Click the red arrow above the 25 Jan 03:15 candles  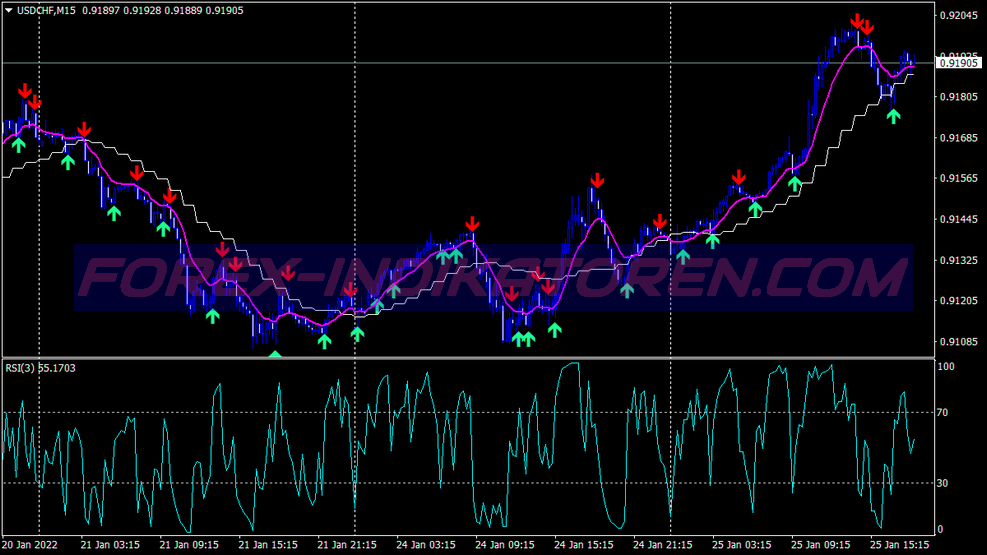[738, 177]
